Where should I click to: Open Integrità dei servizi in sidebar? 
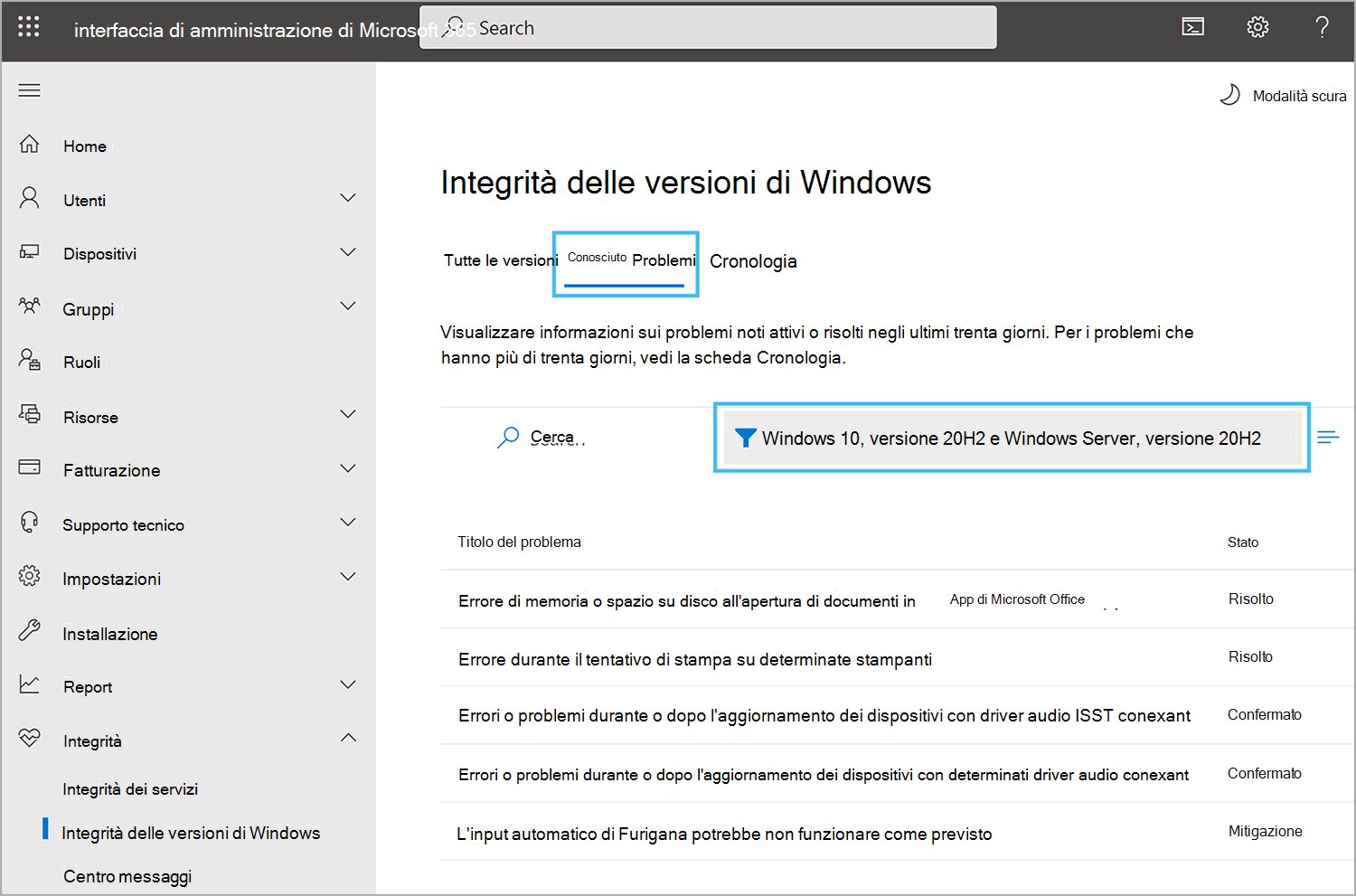click(x=130, y=789)
